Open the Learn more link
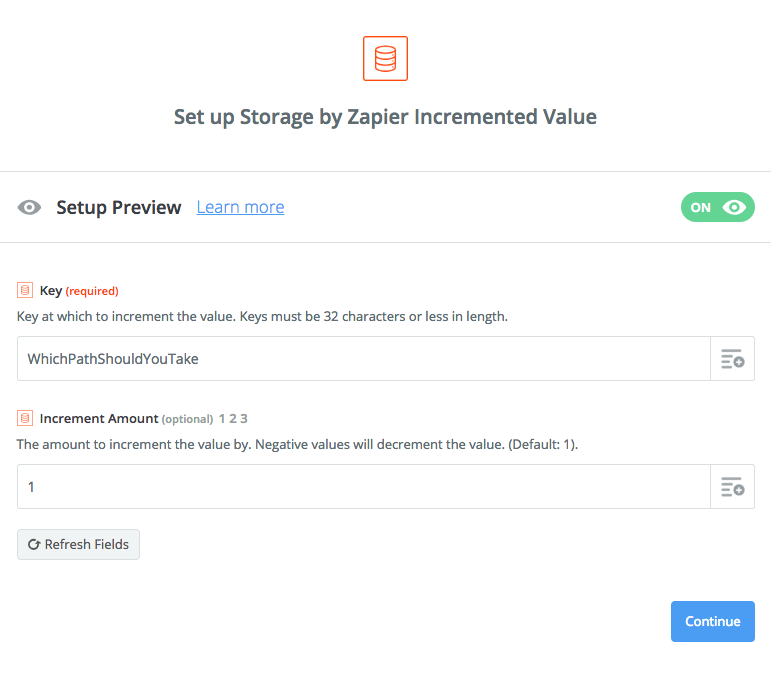The width and height of the screenshot is (771, 678). [240, 207]
